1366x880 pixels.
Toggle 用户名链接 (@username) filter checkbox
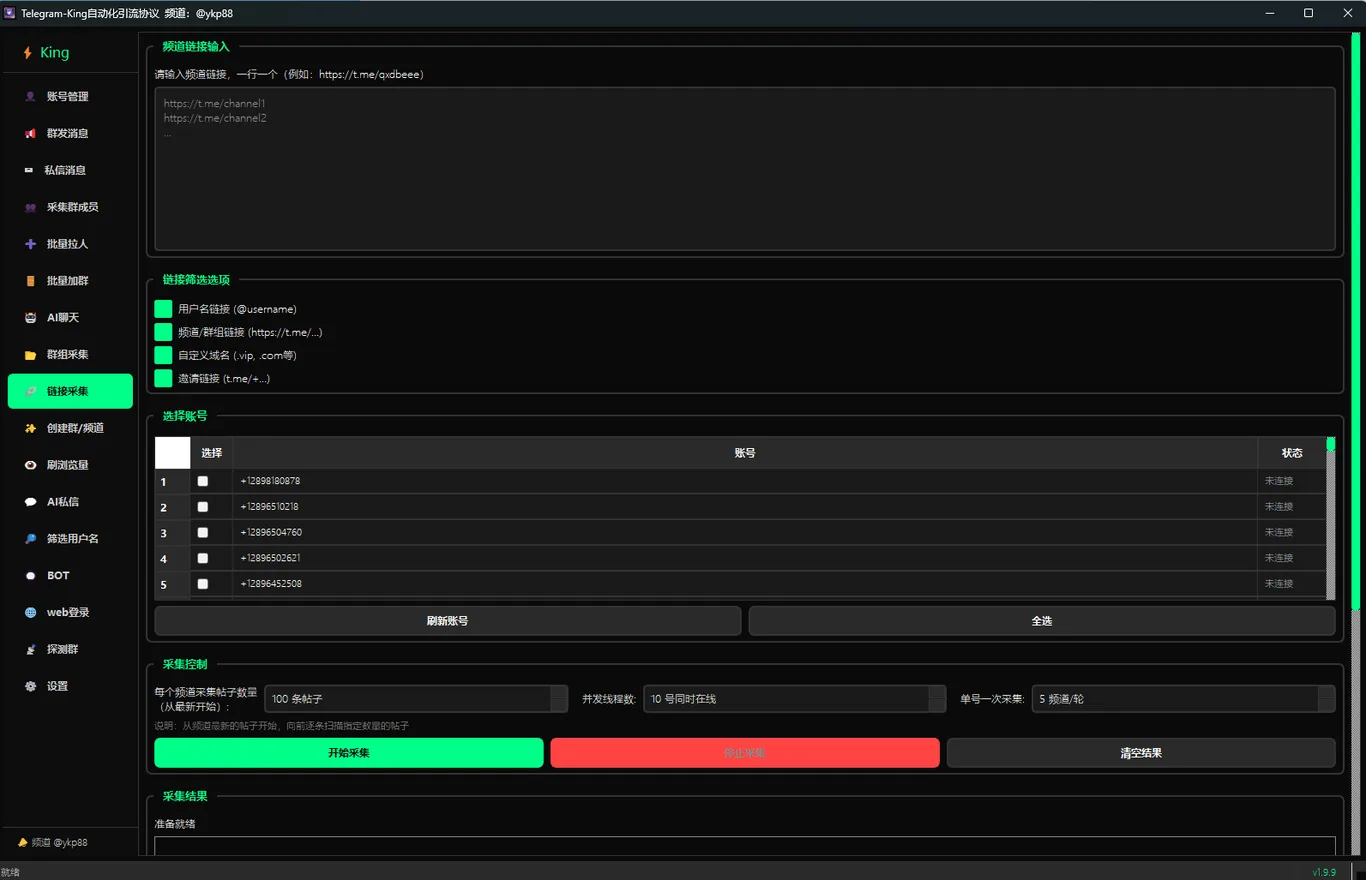(x=163, y=309)
